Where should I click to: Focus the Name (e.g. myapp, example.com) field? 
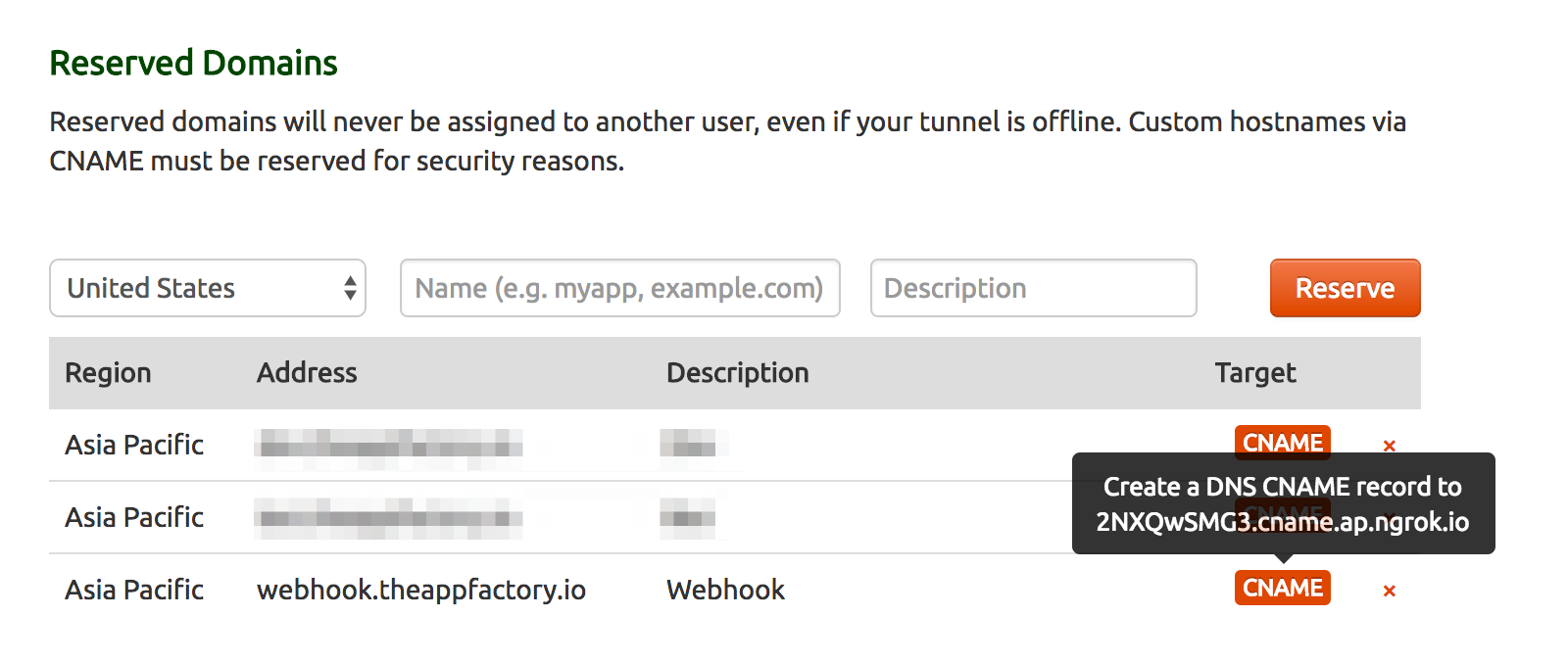[x=620, y=288]
